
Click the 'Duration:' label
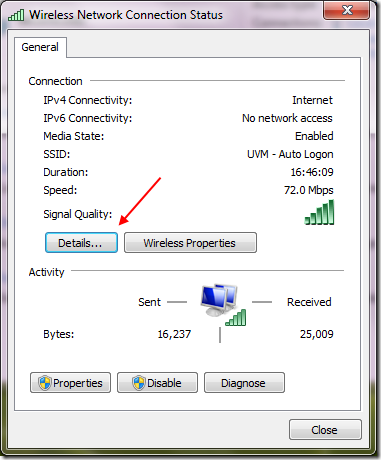tap(66, 172)
